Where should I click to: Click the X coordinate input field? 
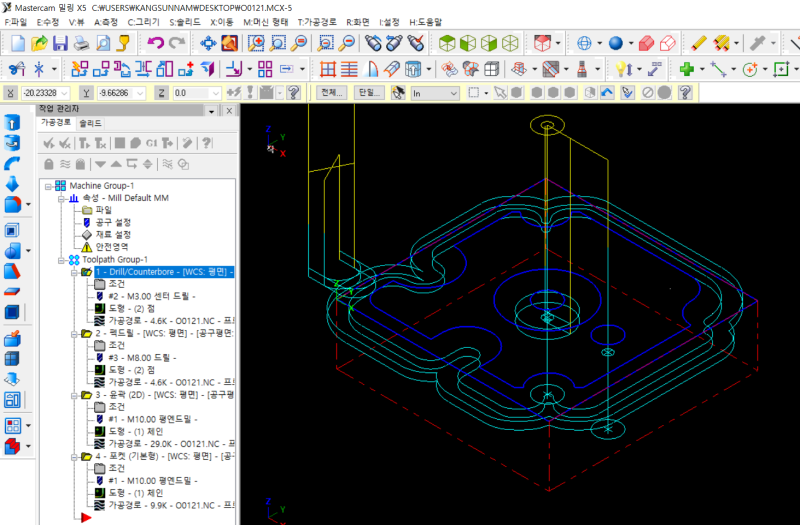pos(40,92)
